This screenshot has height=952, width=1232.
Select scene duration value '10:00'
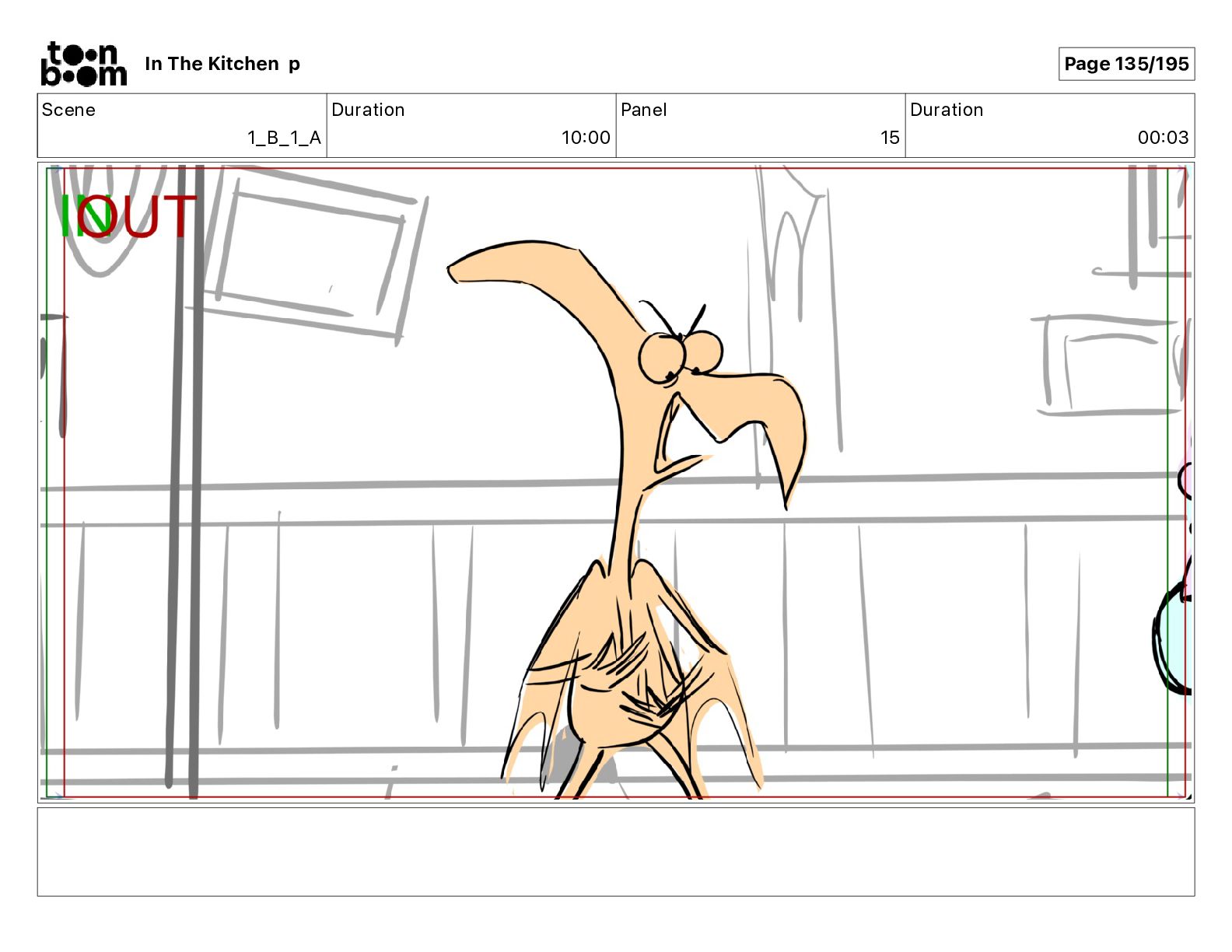click(x=586, y=138)
